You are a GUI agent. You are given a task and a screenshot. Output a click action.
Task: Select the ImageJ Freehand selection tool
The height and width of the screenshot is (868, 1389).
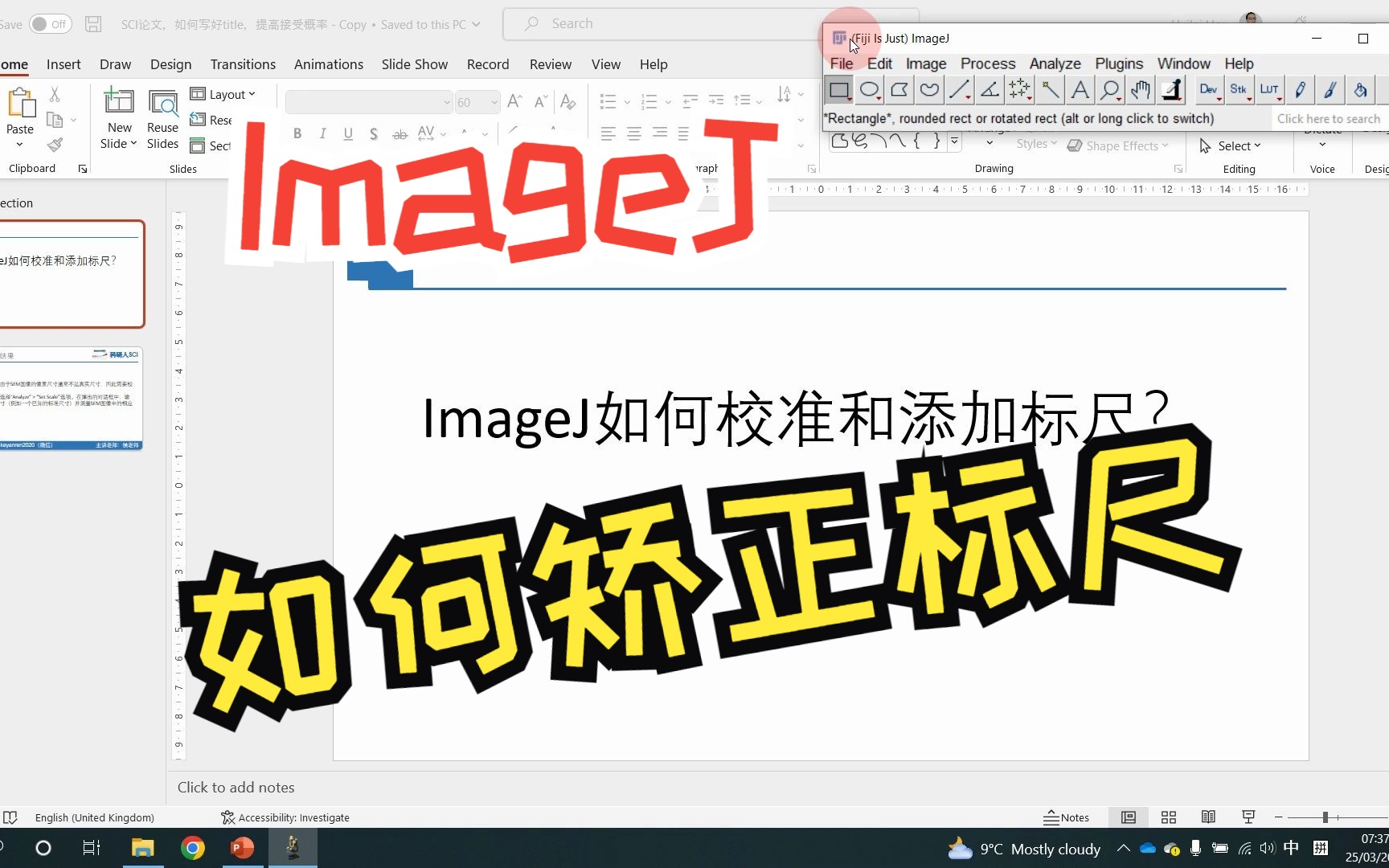tap(929, 90)
